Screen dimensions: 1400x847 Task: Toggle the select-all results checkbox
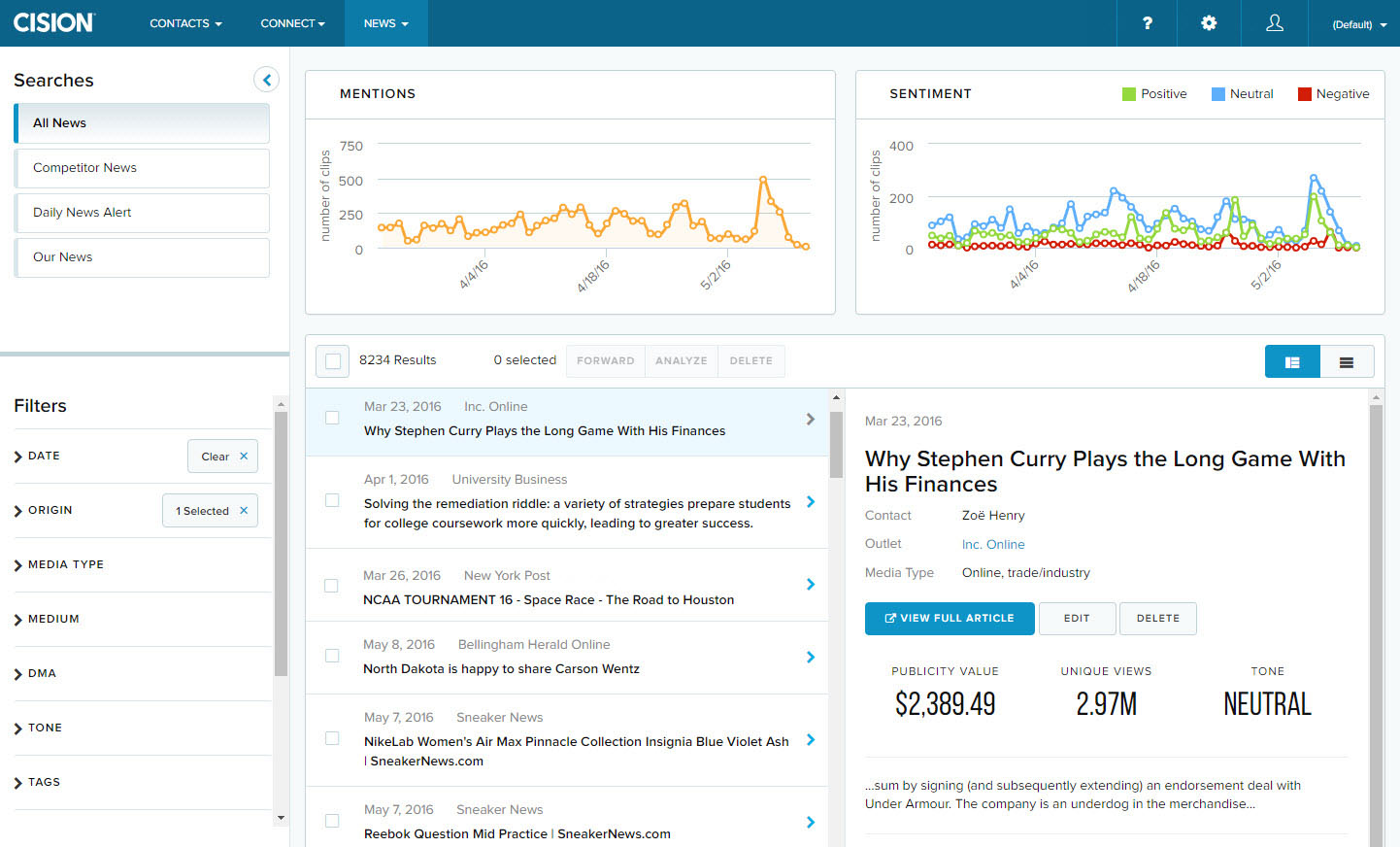pos(333,361)
